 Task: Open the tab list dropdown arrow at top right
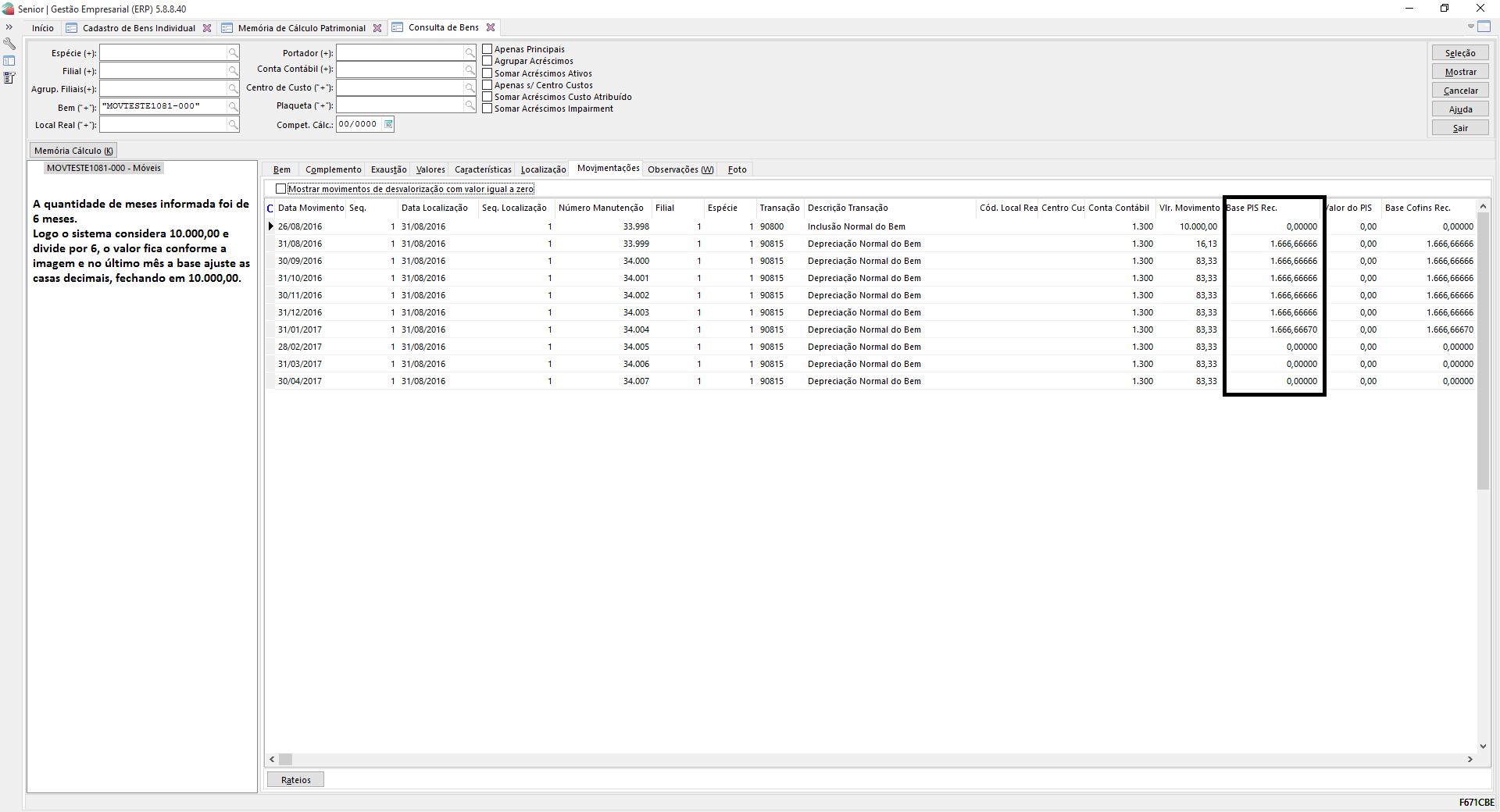tap(1470, 27)
